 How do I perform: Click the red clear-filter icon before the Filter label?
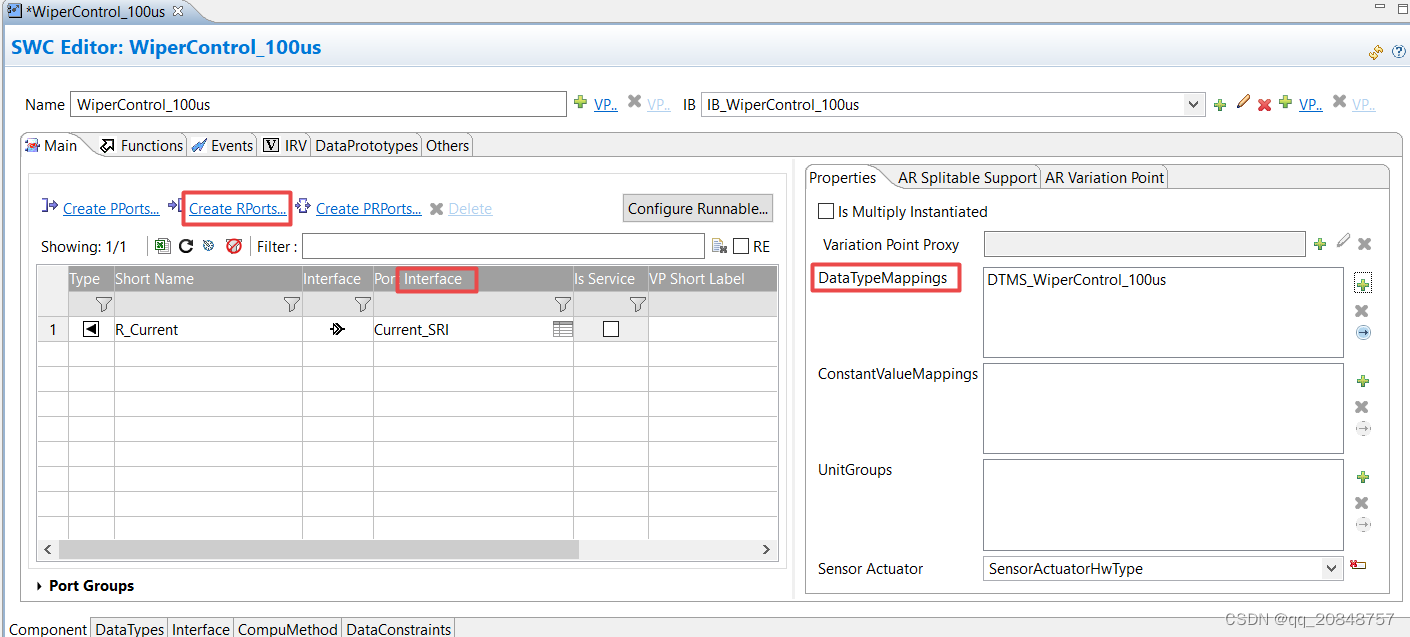pyautogui.click(x=234, y=245)
